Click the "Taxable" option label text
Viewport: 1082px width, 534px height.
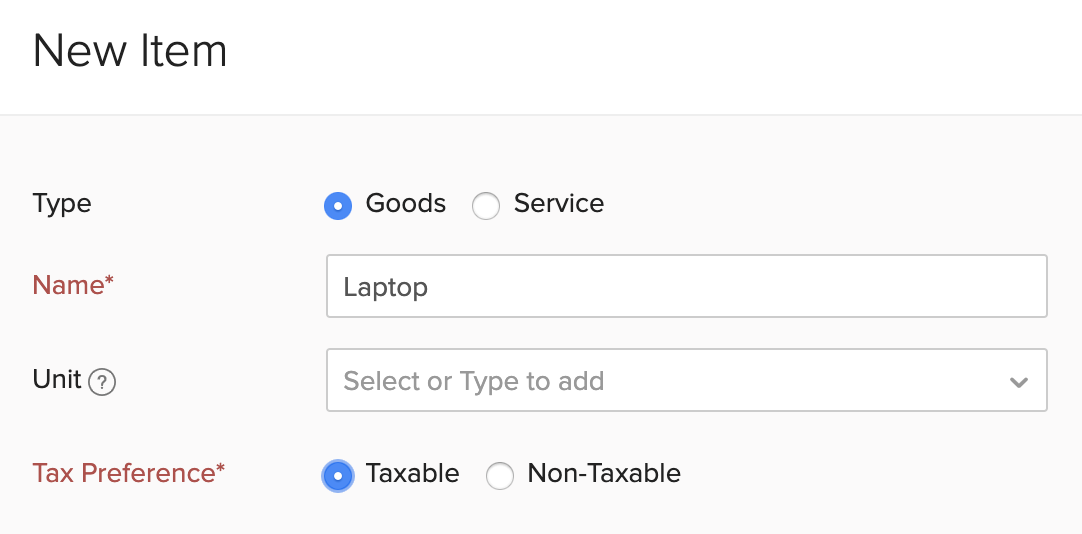[x=412, y=473]
